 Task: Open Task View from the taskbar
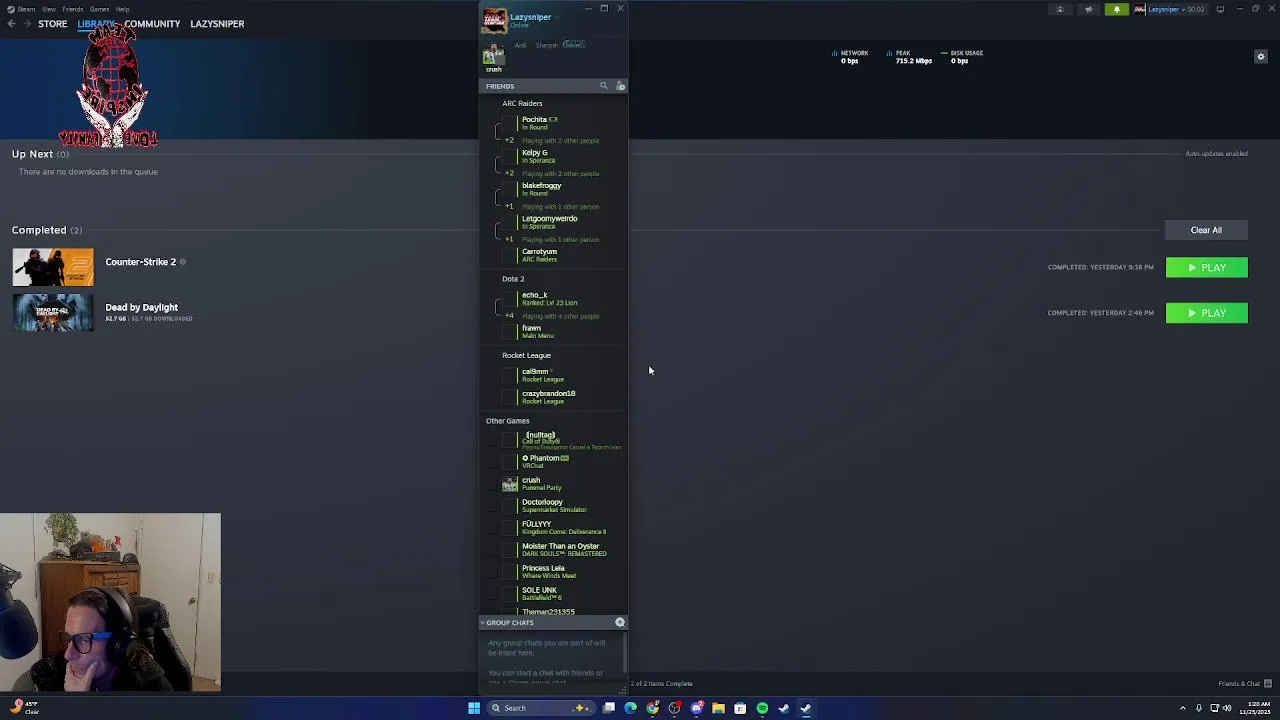(608, 708)
